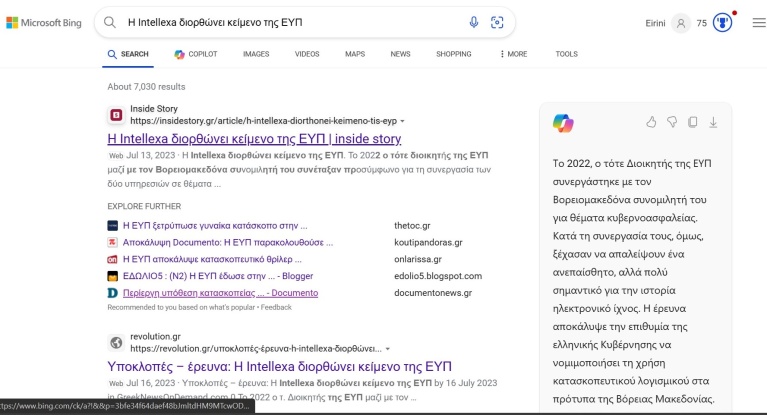Switch to the Maps tab
Screen dimensions: 767x415
[355, 54]
